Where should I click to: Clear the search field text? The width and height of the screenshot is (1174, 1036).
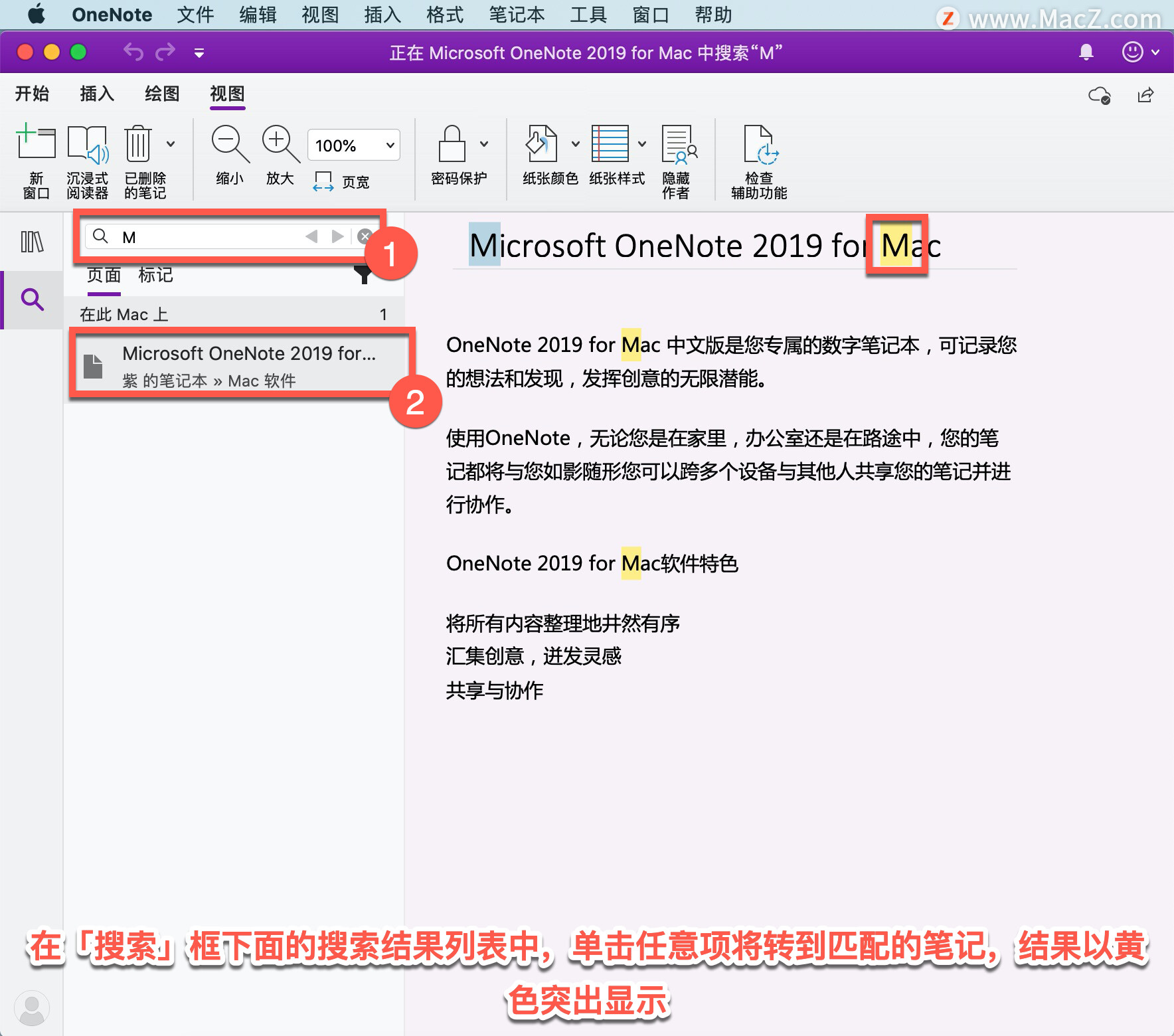point(365,236)
